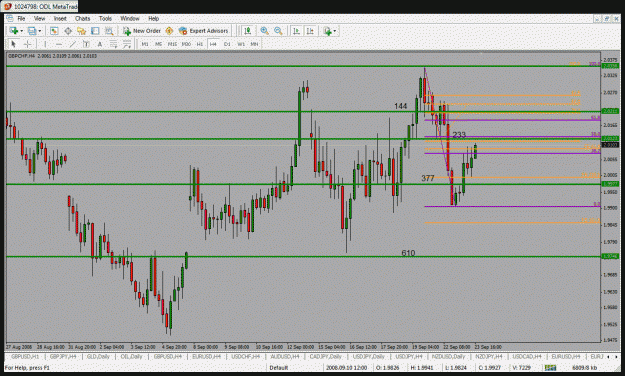625x376 pixels.
Task: Open the chart window system menu icon left of File
Action: [10, 18]
